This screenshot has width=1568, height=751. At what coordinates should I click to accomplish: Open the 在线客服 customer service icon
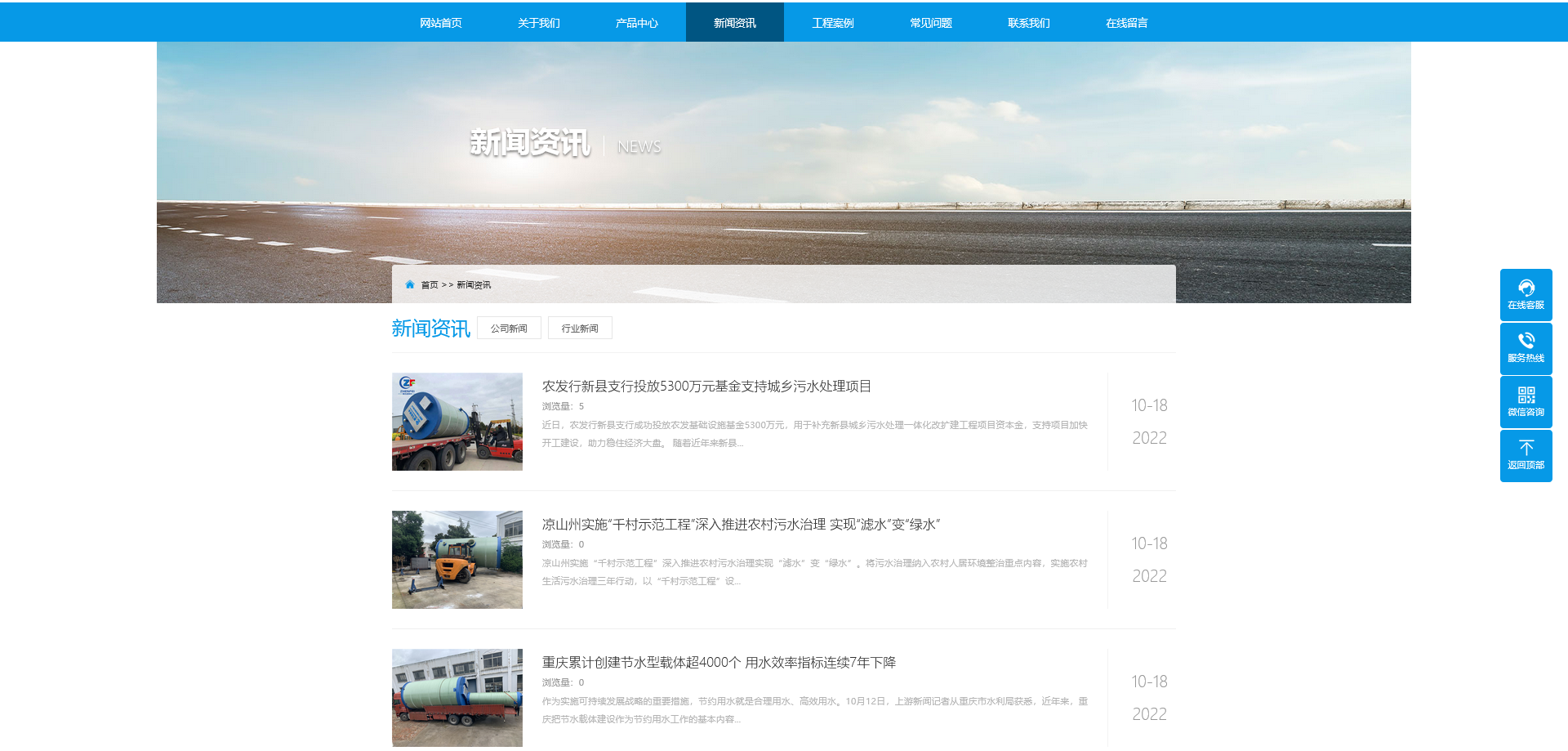point(1526,294)
